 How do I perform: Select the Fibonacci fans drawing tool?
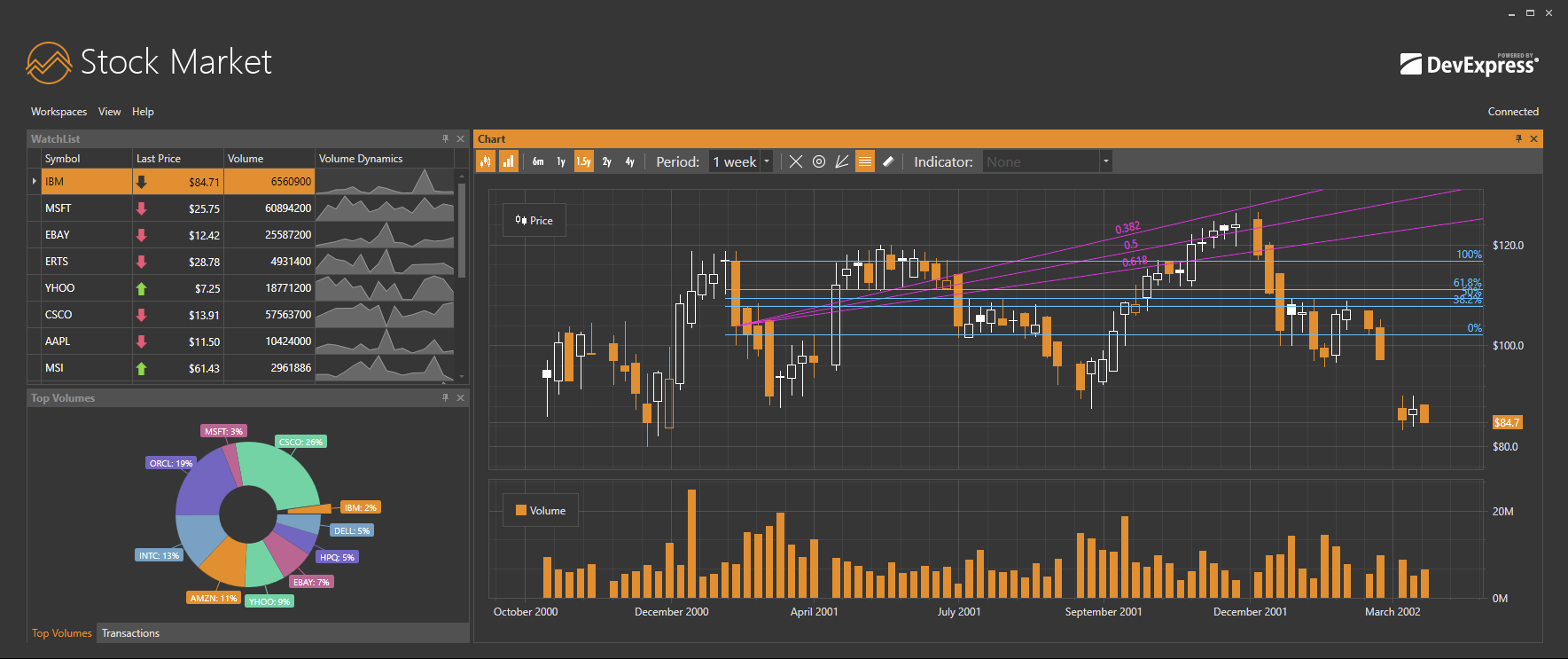pos(842,161)
